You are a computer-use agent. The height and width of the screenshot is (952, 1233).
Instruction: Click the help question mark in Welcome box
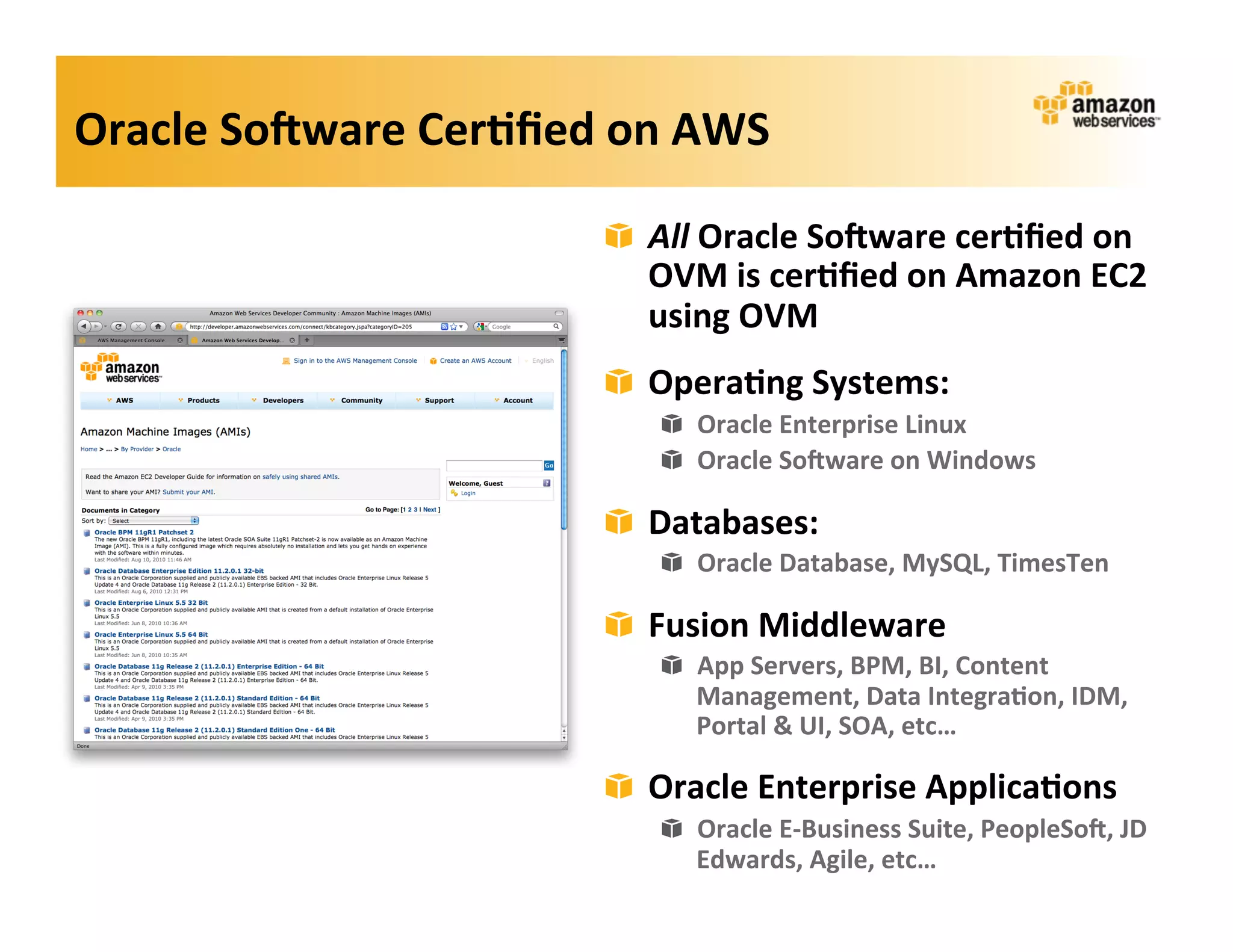(547, 483)
